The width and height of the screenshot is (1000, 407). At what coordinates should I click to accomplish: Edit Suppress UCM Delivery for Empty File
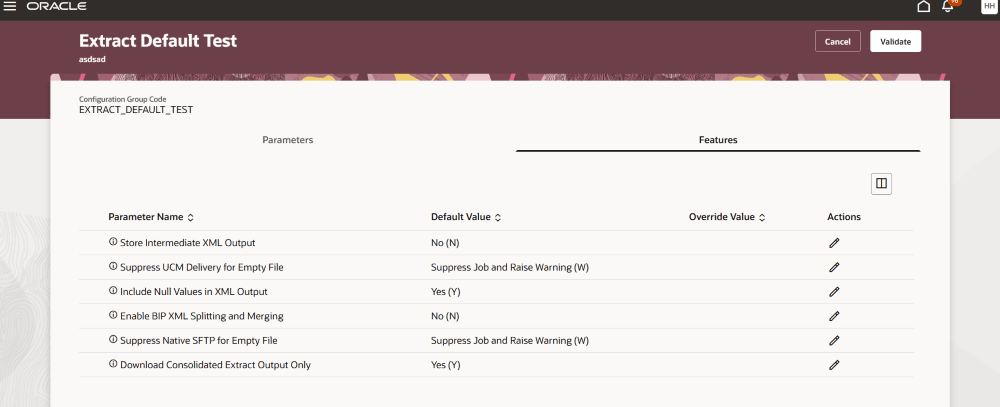pyautogui.click(x=834, y=267)
